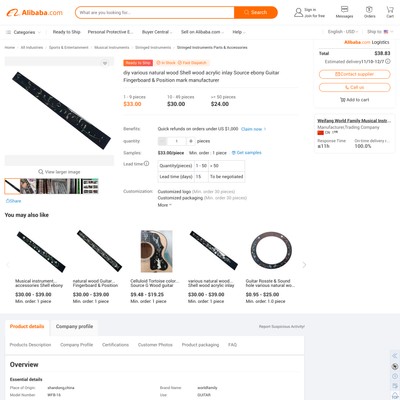Decrease quantity with minus stepper
Screen dimensions: 400x400
(162, 141)
